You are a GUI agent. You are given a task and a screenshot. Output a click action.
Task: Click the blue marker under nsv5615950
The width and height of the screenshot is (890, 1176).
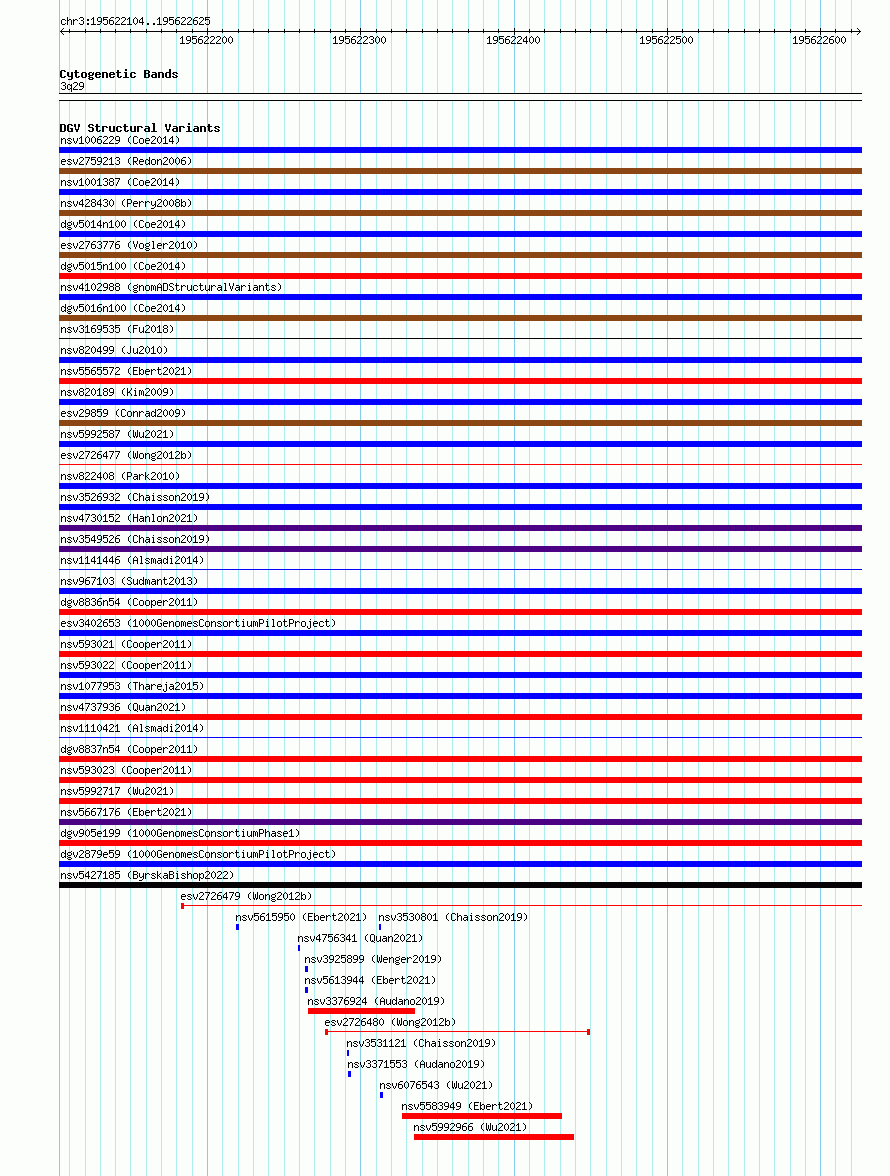(x=238, y=927)
